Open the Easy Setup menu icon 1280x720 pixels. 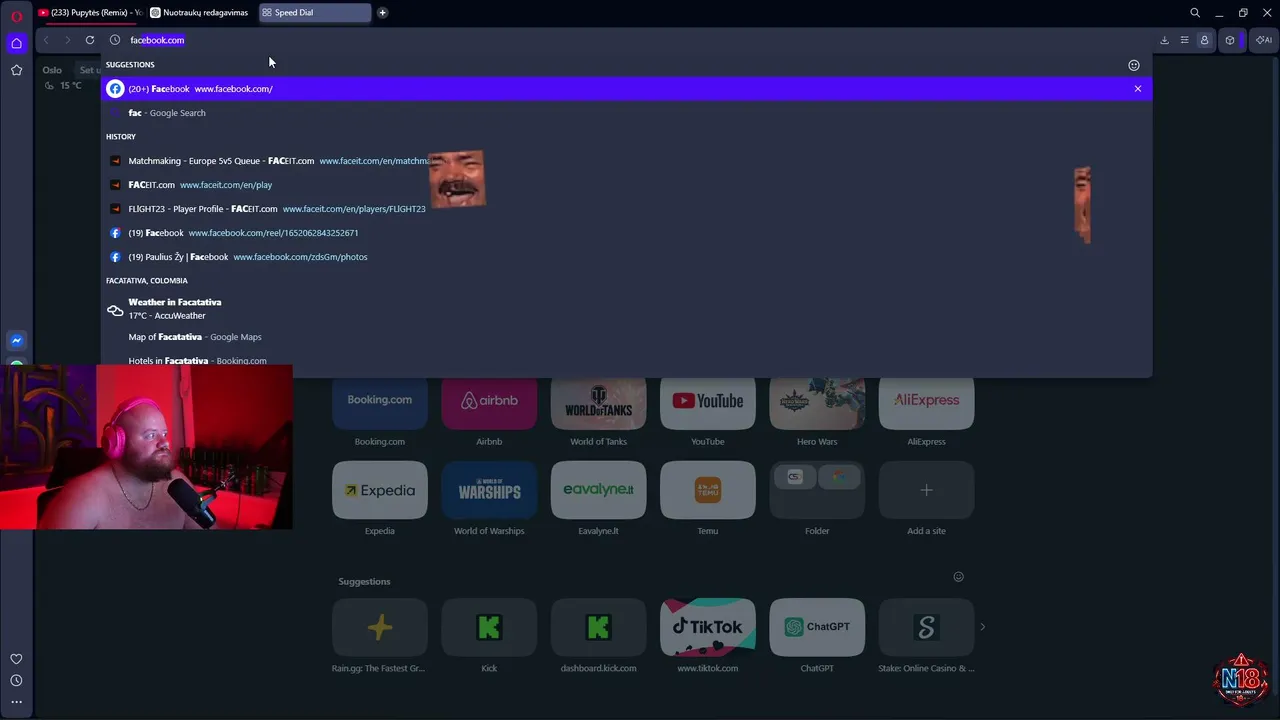click(1184, 40)
